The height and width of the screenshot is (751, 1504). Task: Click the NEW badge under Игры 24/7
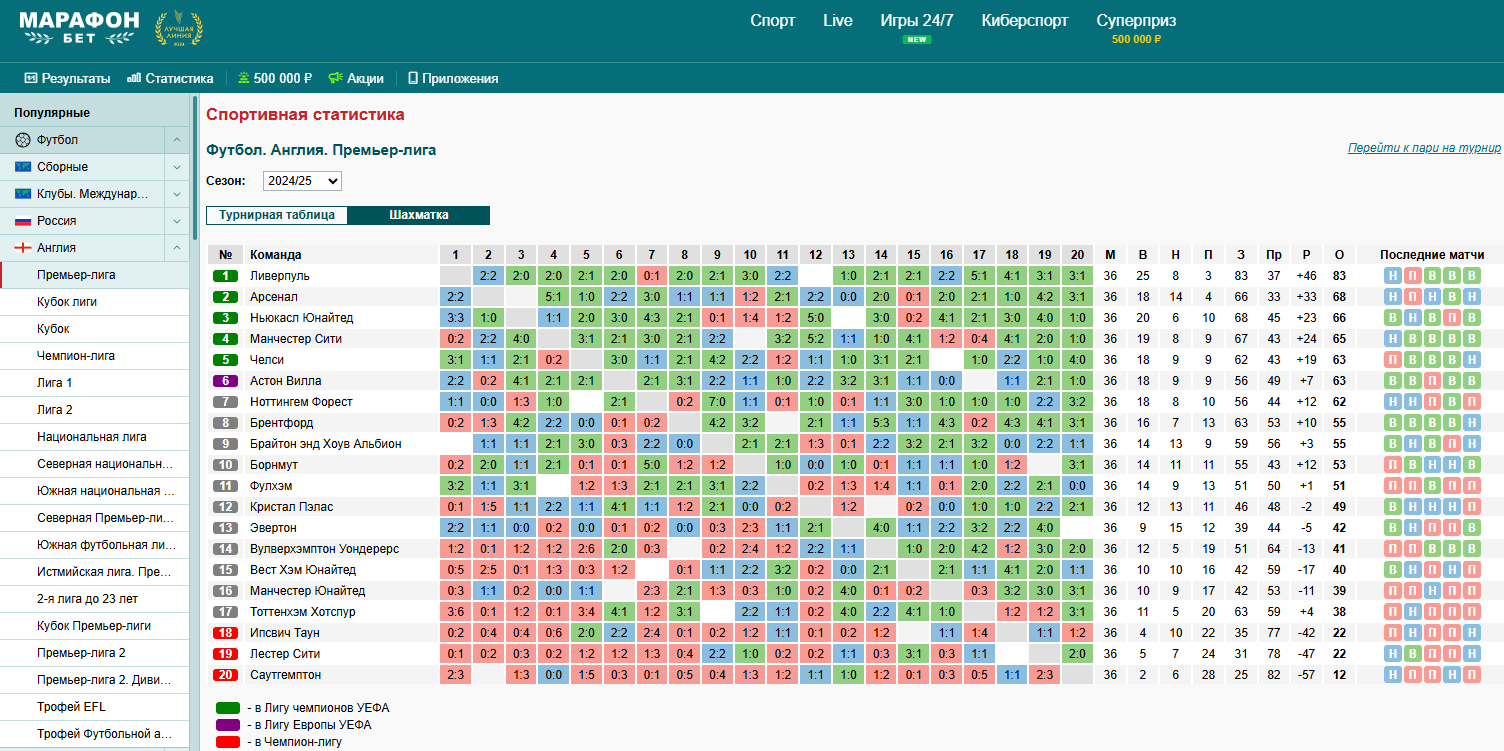(x=917, y=40)
